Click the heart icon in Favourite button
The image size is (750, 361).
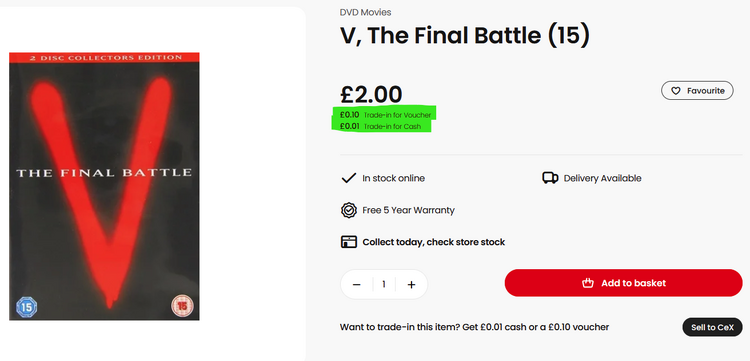click(x=675, y=91)
